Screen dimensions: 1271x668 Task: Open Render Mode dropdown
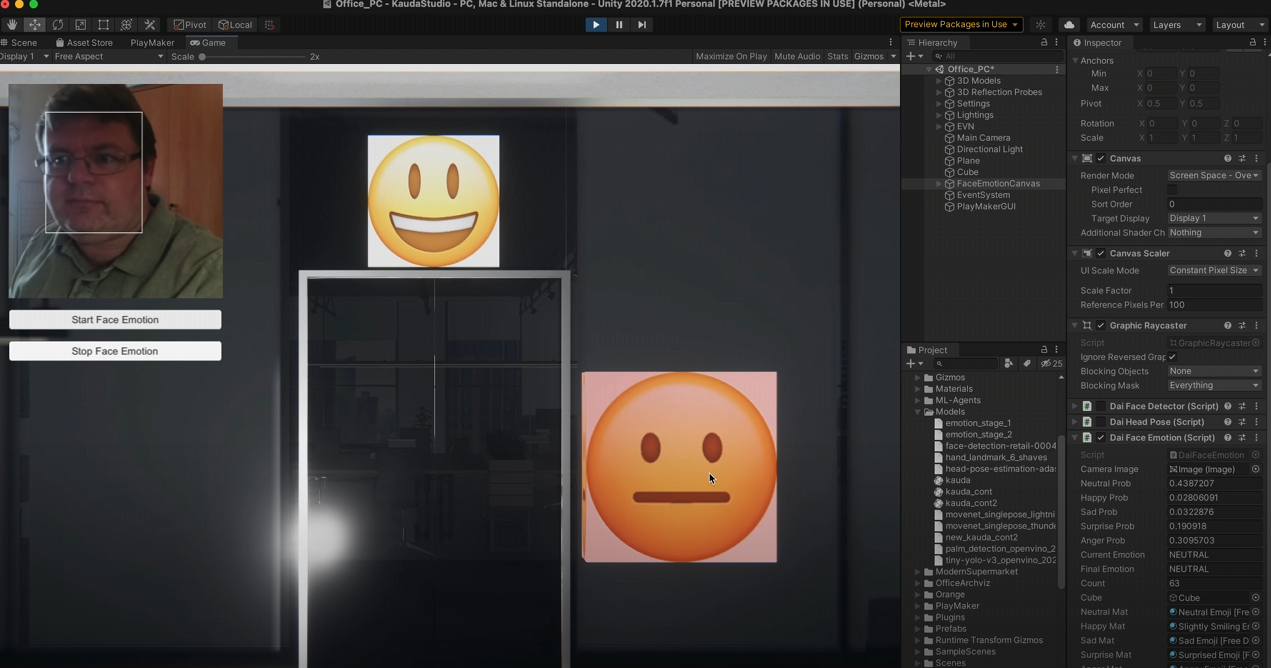point(1214,175)
